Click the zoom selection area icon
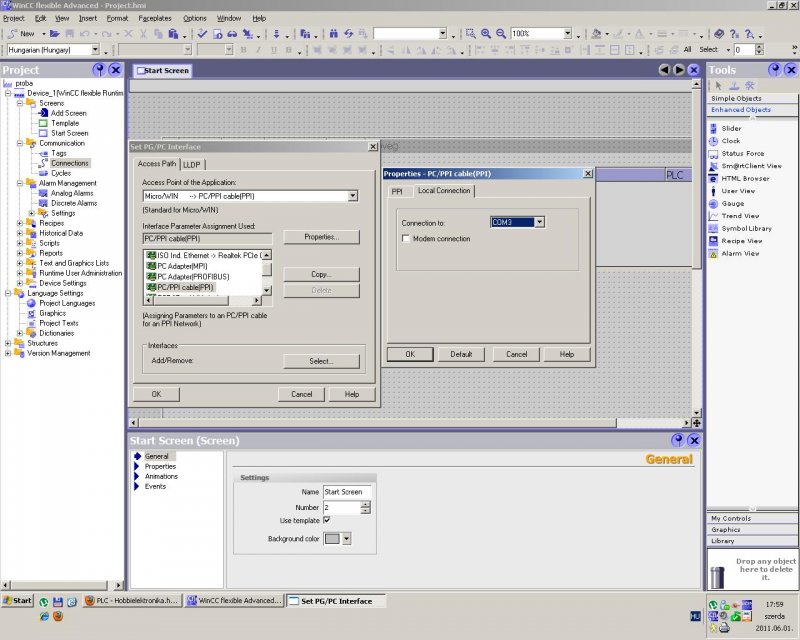 click(470, 34)
